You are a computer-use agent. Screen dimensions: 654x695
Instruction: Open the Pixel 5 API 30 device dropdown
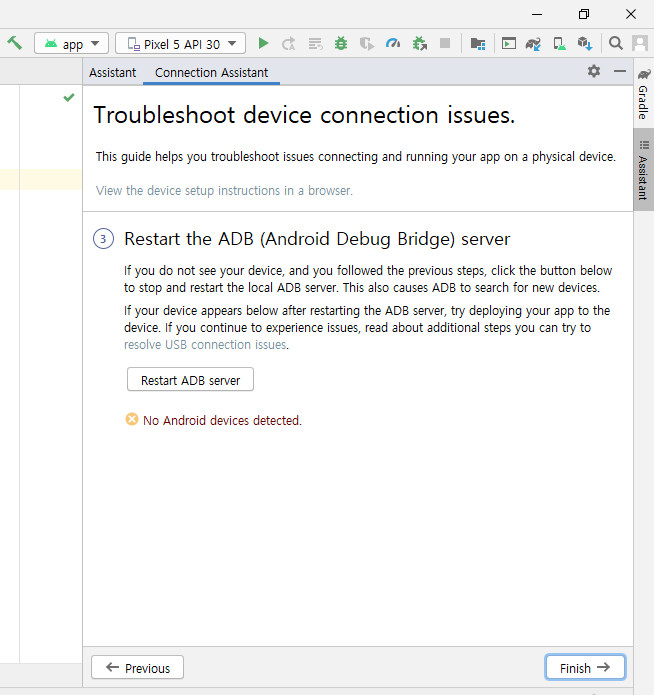[x=180, y=43]
